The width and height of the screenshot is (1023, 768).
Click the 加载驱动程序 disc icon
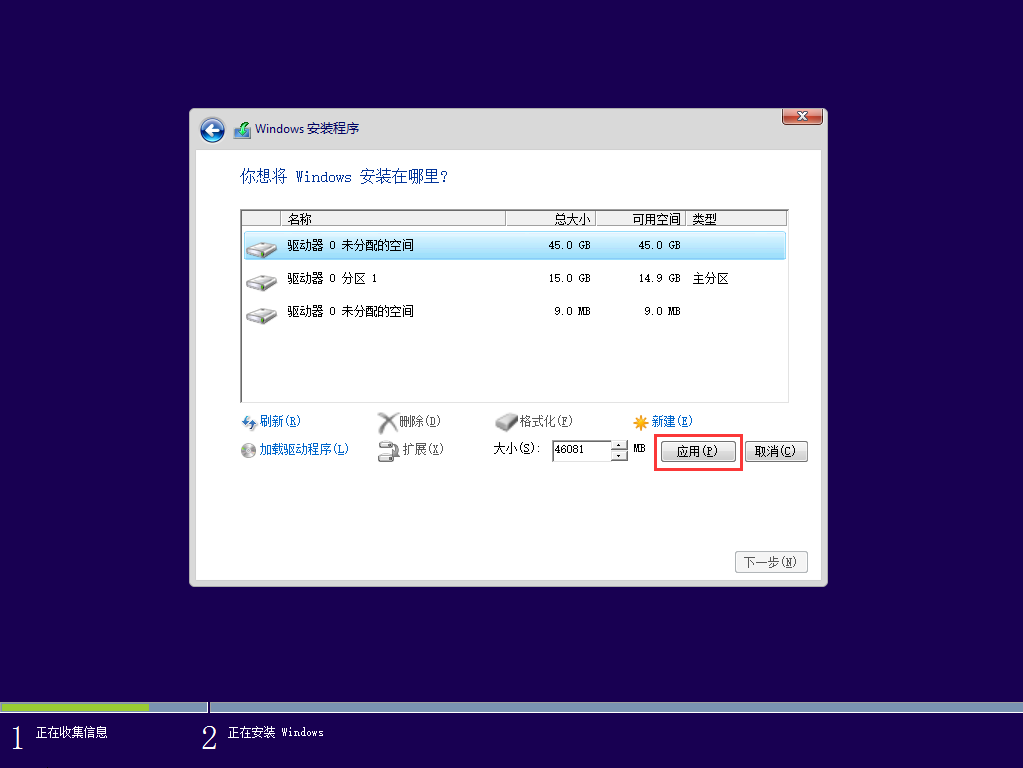[249, 450]
